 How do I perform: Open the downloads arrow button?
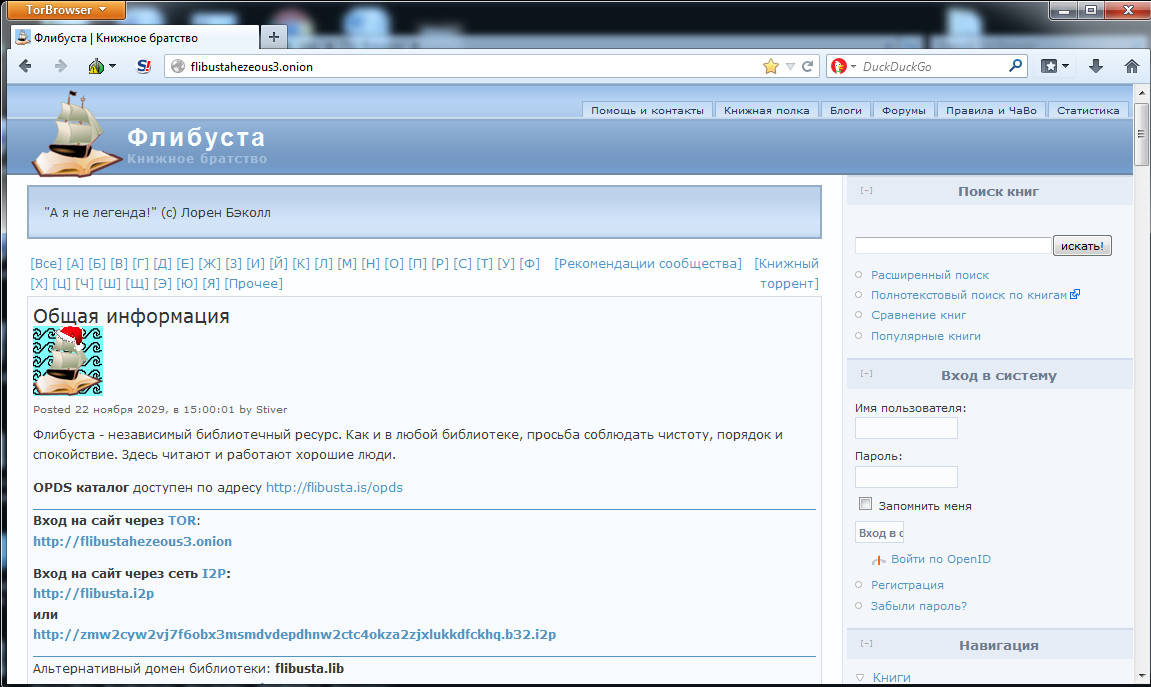(x=1096, y=66)
